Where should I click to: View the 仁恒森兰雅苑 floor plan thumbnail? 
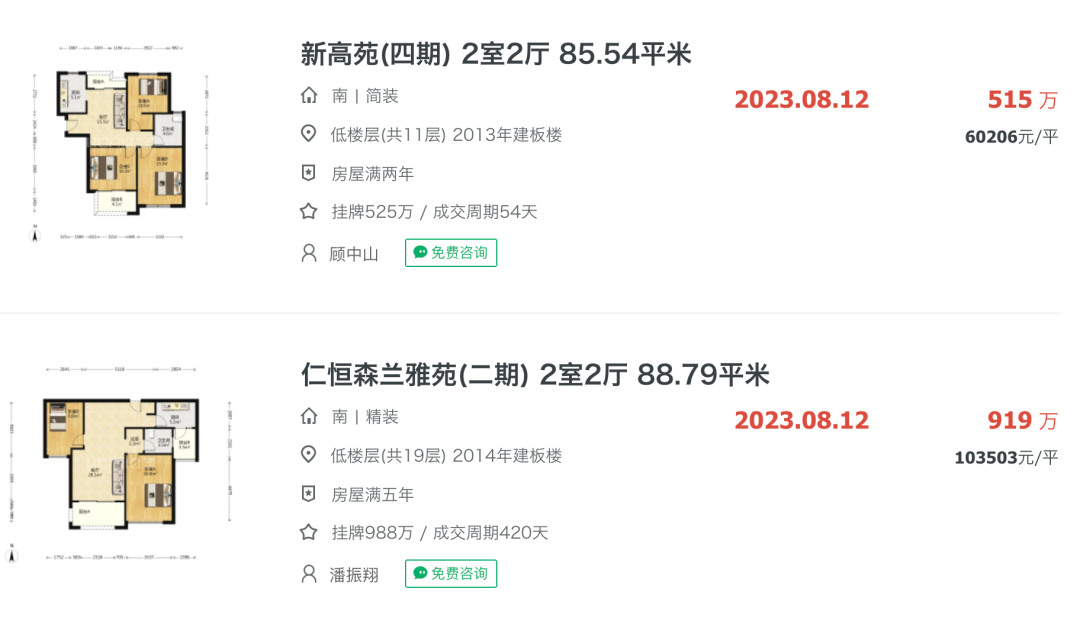pos(120,464)
